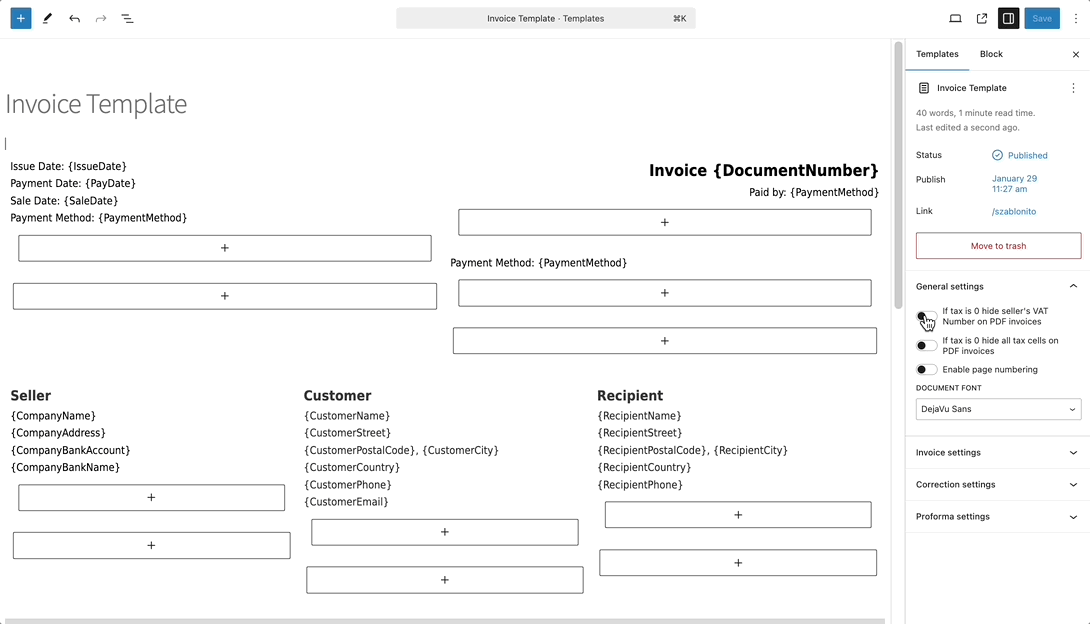Open the /szablonito permalink
The image size is (1090, 624).
click(1014, 211)
